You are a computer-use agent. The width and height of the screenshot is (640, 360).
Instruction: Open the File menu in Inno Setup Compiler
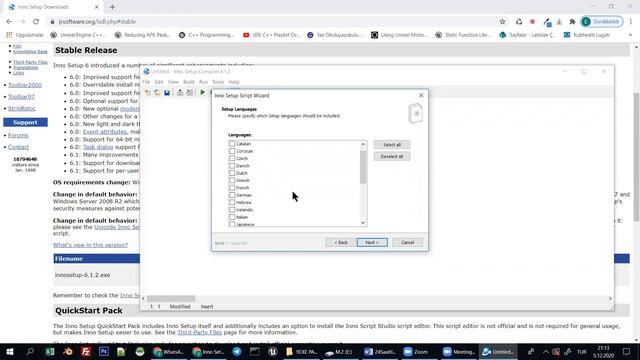[146, 82]
